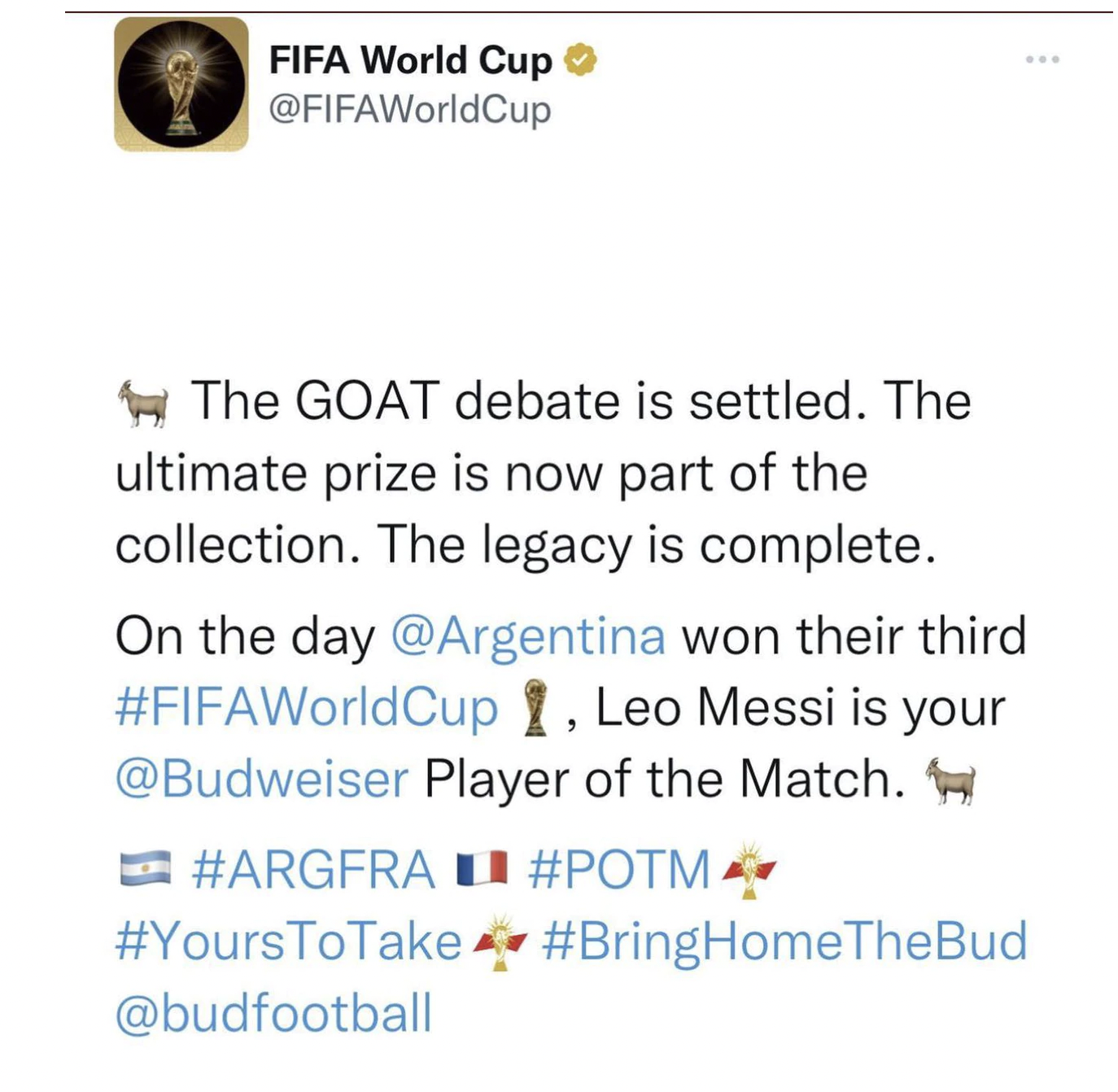Open the @Budweiser mention
The height and width of the screenshot is (1092, 1118).
click(x=261, y=779)
